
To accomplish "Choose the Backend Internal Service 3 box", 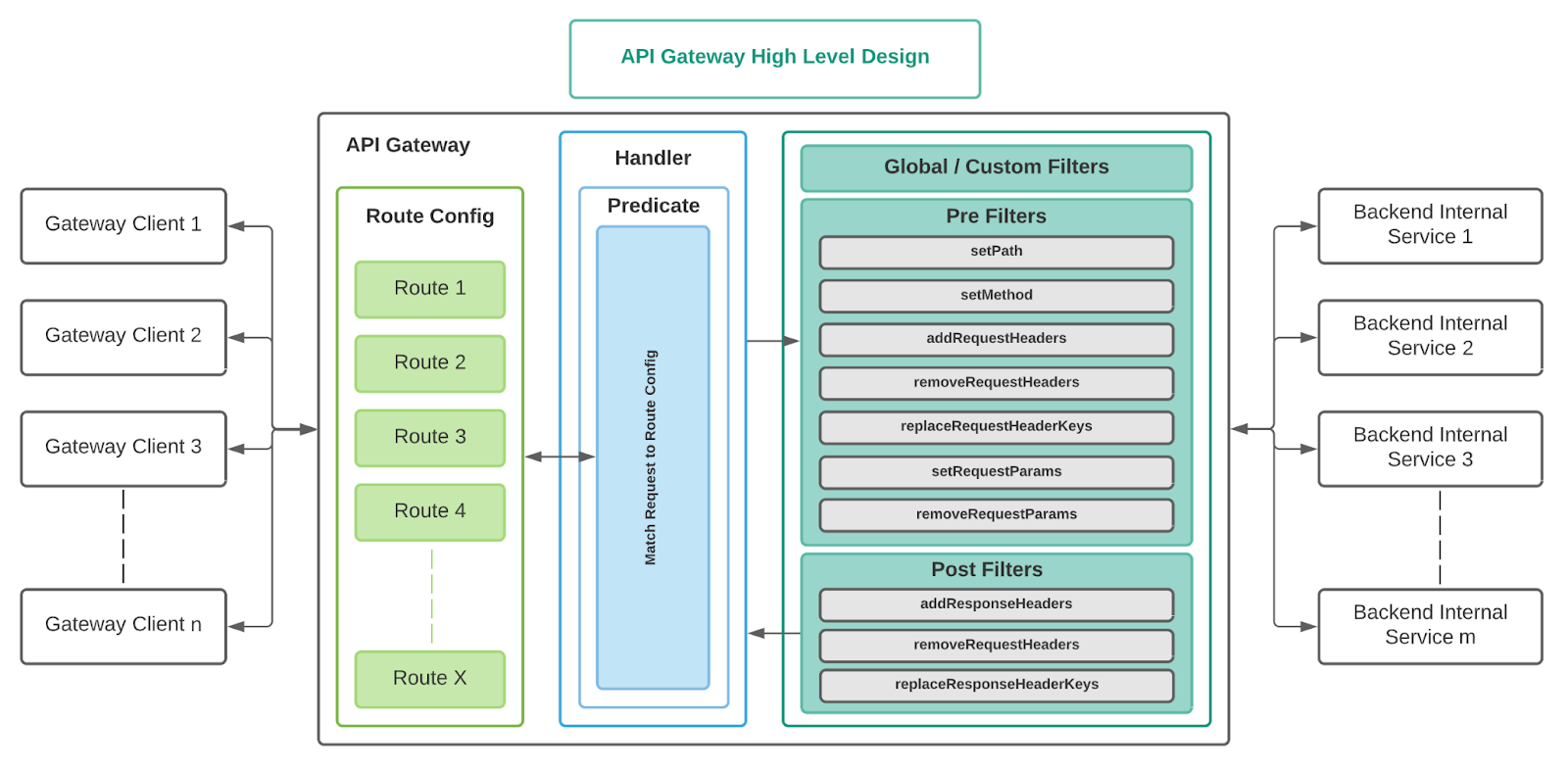I will click(x=1430, y=449).
